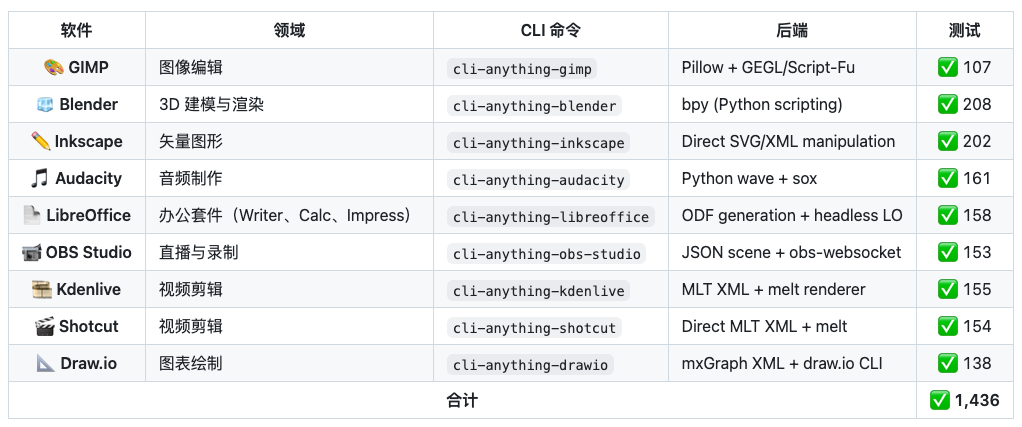
Task: Click the CLI 命令 column header
Action: coord(550,31)
